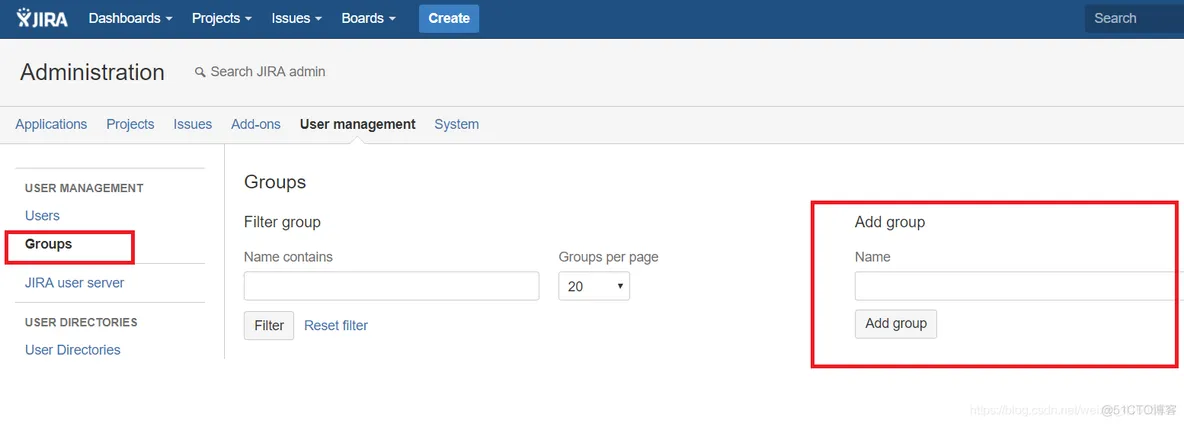Open the Projects dropdown in top navigation

click(222, 18)
